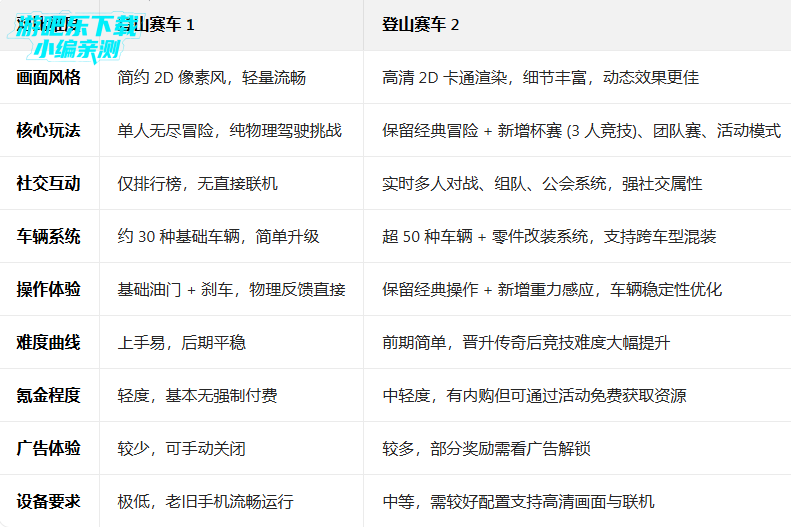The height and width of the screenshot is (527, 791).
Task: Select the 画面风格 row label
Action: 49,77
